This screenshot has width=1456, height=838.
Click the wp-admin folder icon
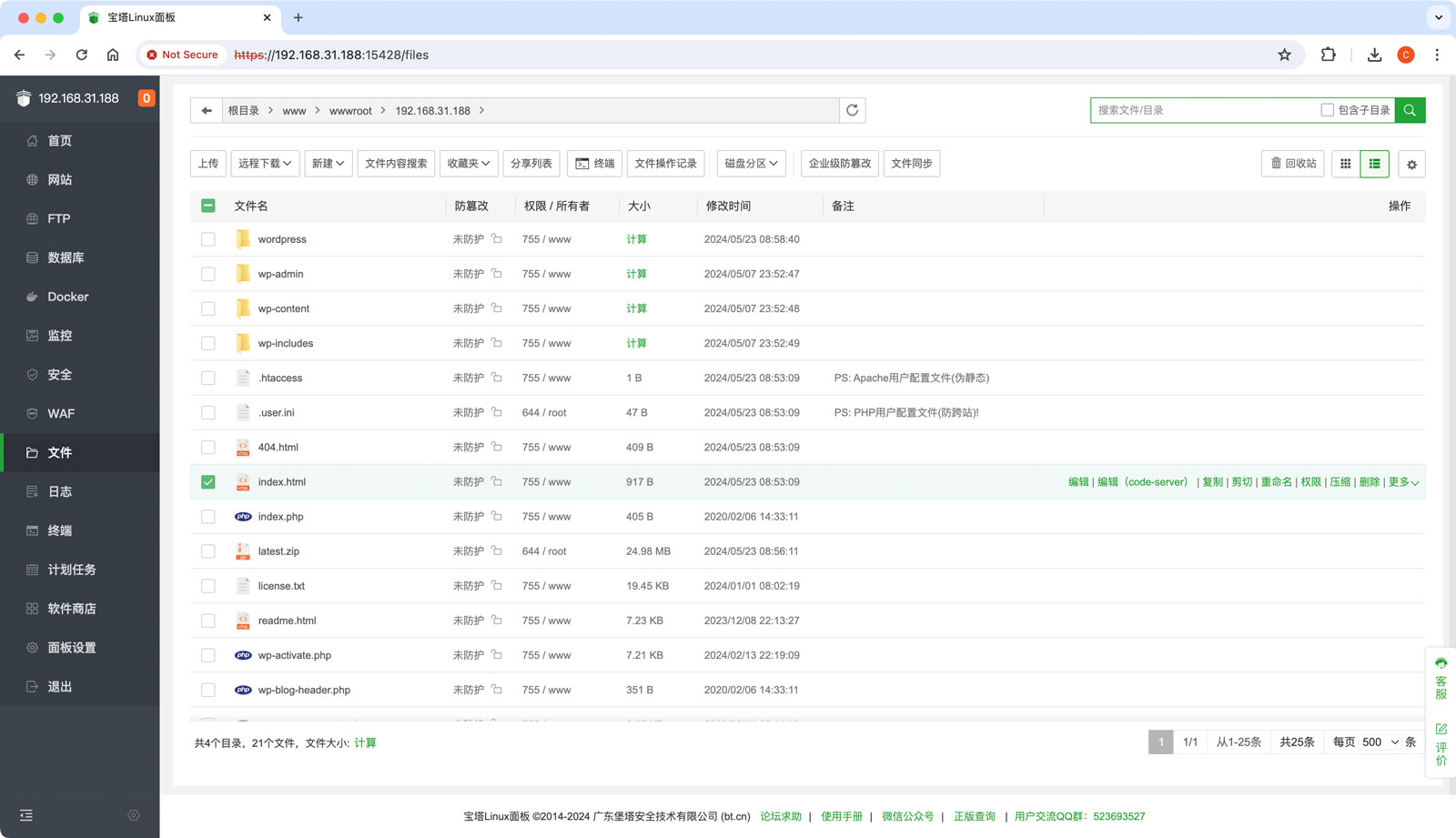coord(243,274)
